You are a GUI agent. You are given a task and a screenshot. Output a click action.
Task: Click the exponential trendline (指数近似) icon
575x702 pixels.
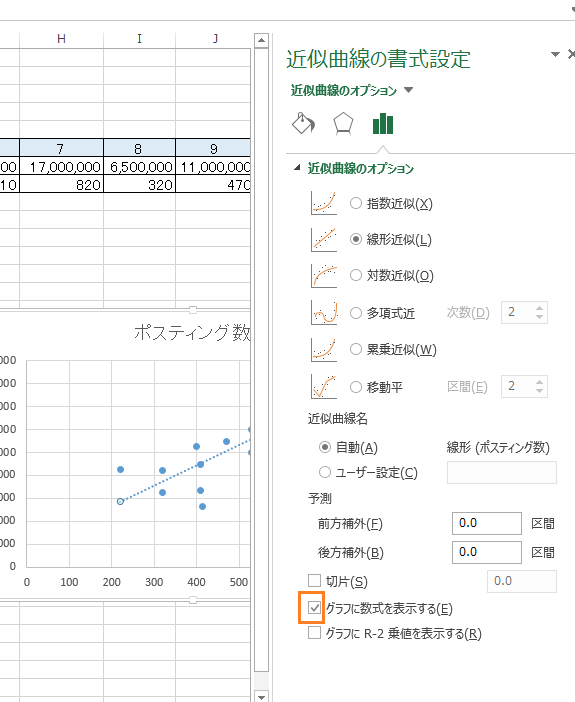(x=324, y=203)
